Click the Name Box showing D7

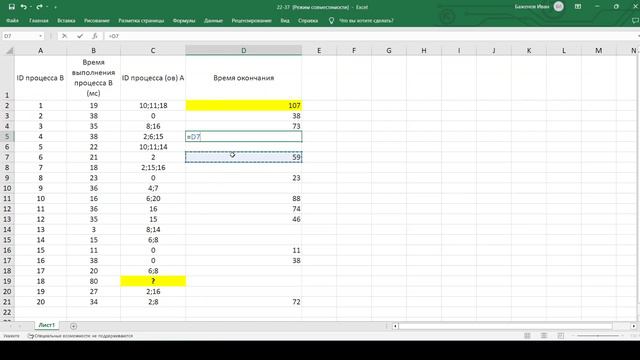pos(20,36)
